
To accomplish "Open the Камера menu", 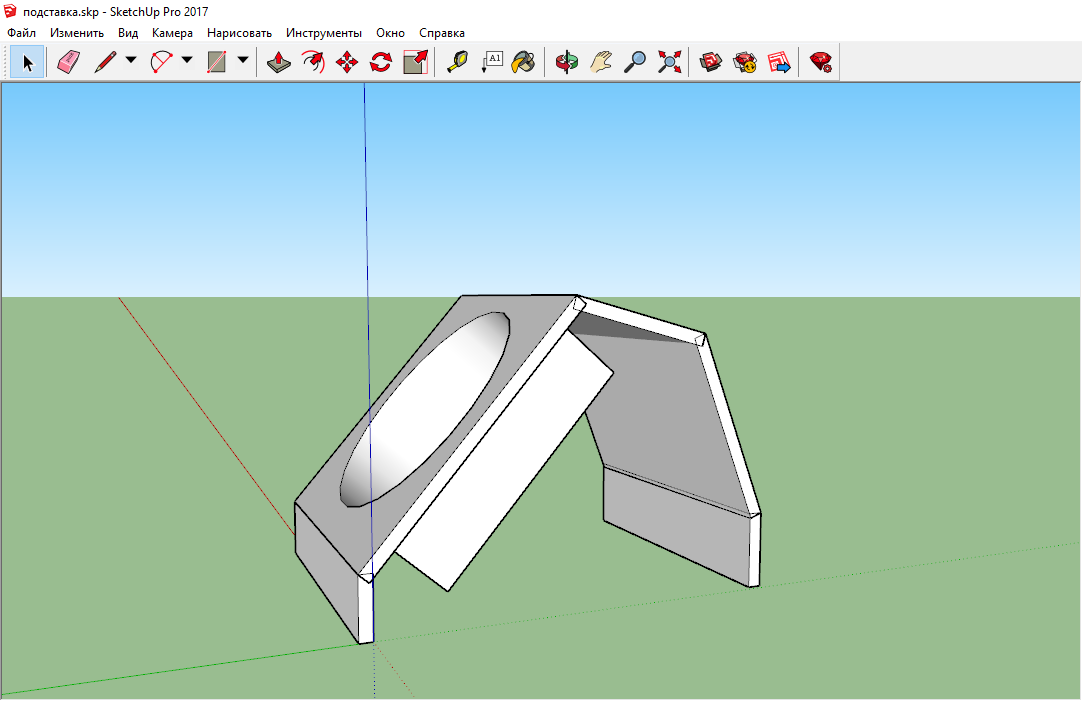I will [x=172, y=33].
